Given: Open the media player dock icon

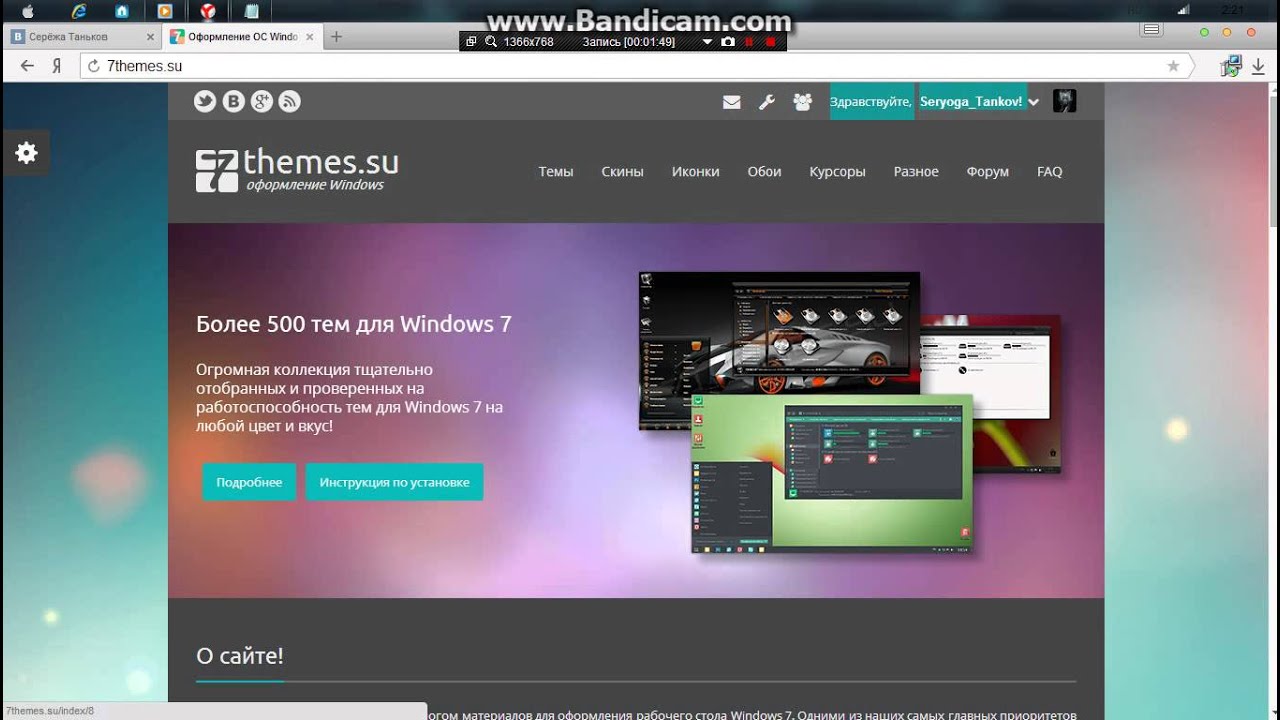Looking at the screenshot, I should pyautogui.click(x=165, y=11).
